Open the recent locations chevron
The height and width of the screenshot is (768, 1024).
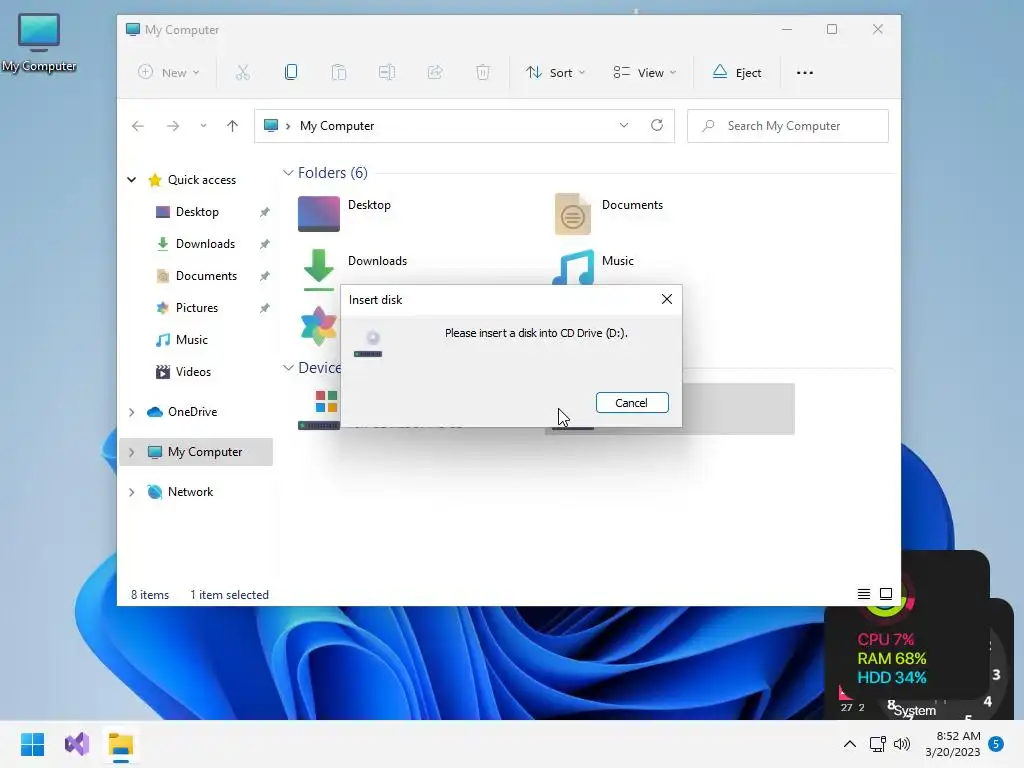coord(203,126)
